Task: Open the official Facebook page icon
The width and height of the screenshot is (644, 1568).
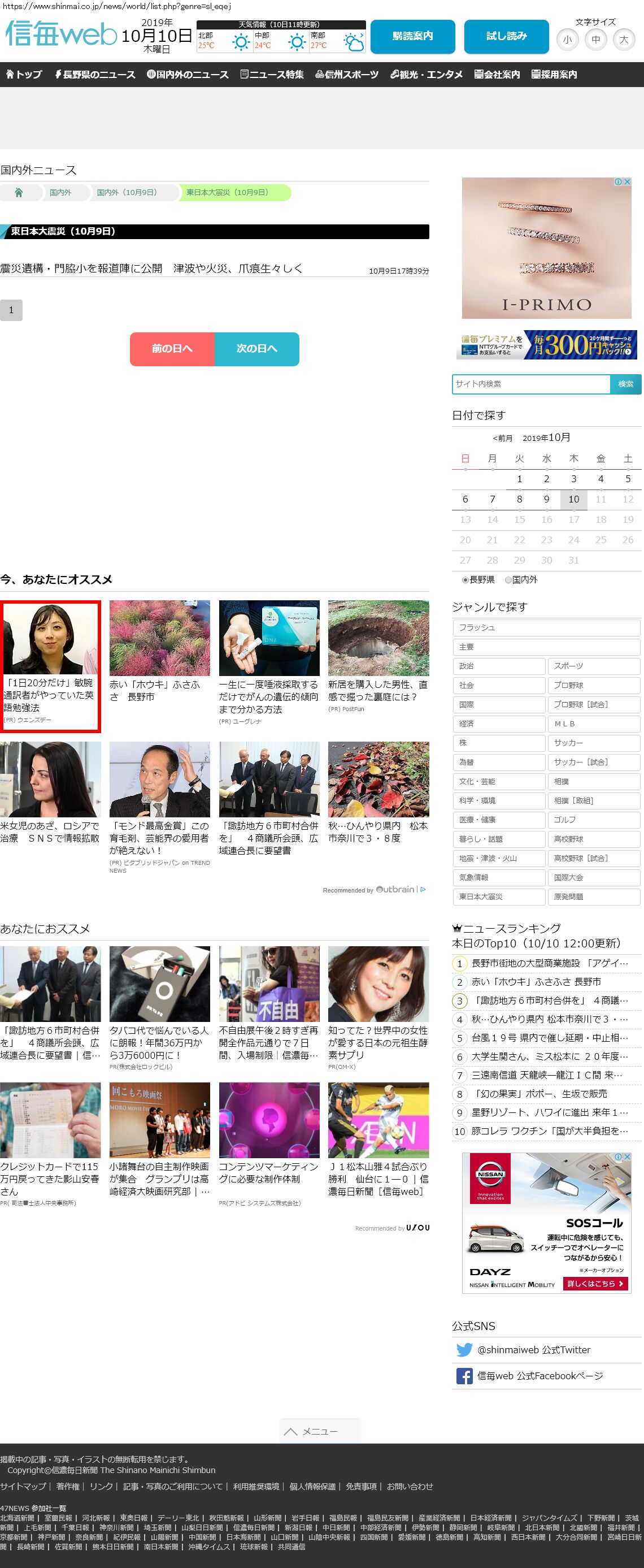Action: pyautogui.click(x=464, y=1376)
